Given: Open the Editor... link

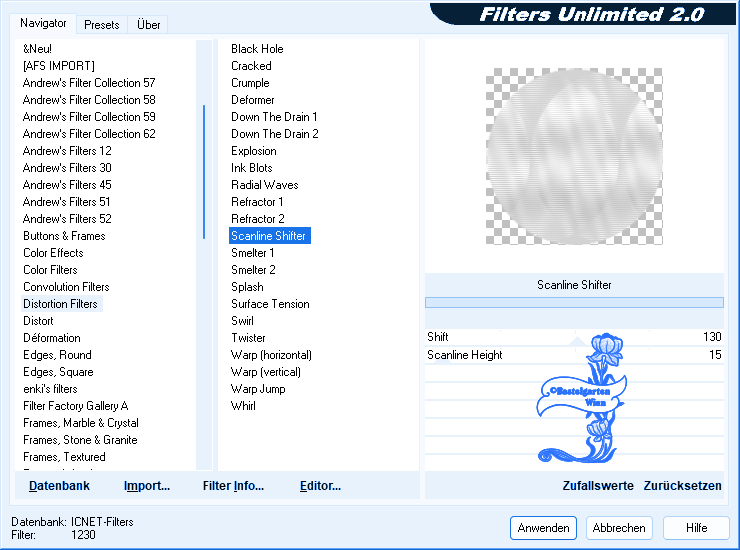Looking at the screenshot, I should click(320, 486).
